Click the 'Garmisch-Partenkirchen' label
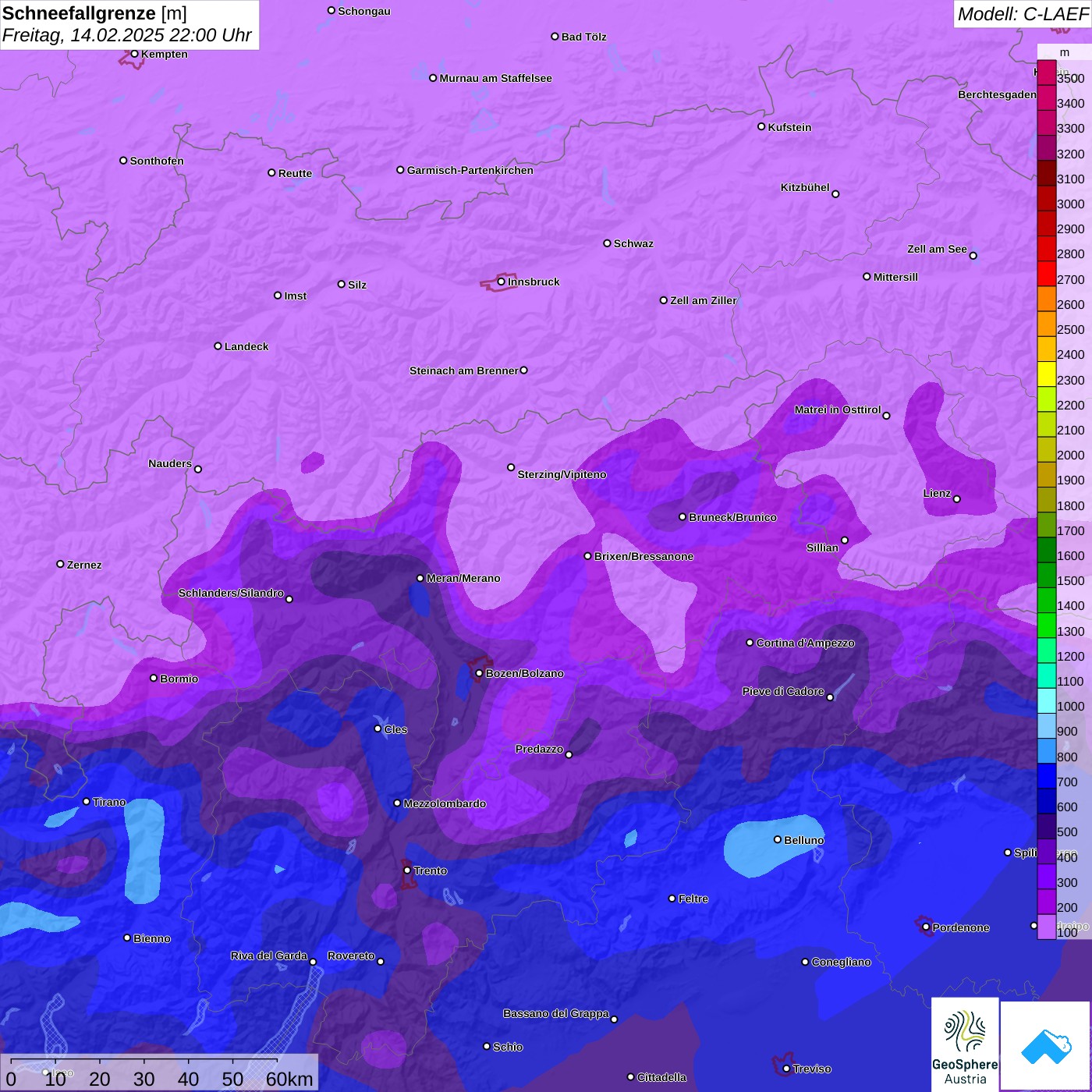The width and height of the screenshot is (1092, 1092). point(470,170)
